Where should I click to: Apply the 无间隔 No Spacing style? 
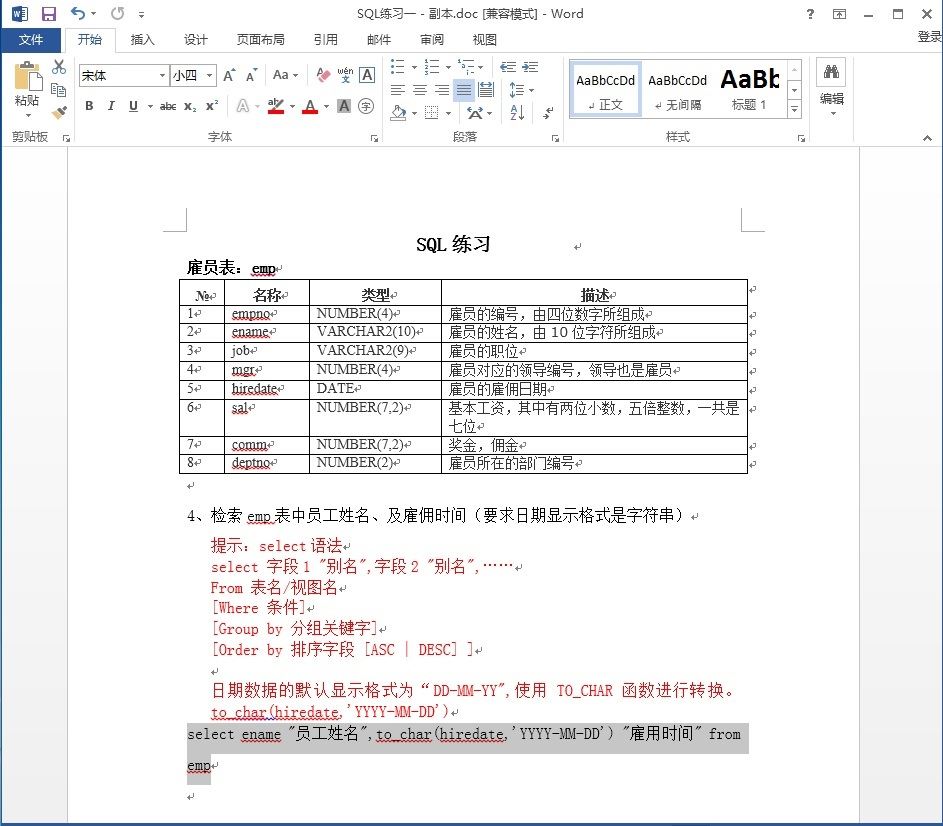(x=677, y=90)
